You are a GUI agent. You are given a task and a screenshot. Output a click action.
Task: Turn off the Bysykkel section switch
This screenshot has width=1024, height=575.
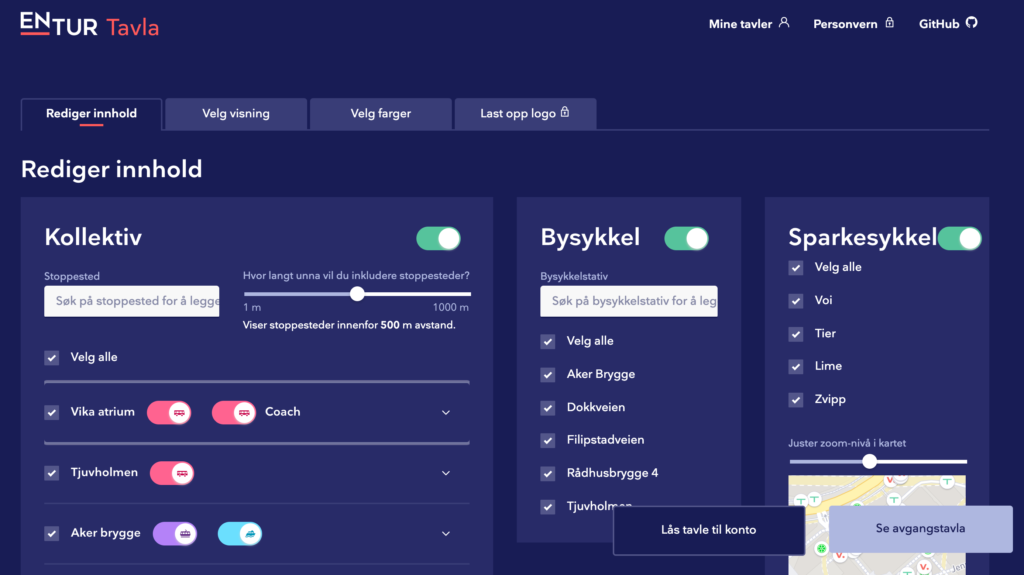click(686, 238)
